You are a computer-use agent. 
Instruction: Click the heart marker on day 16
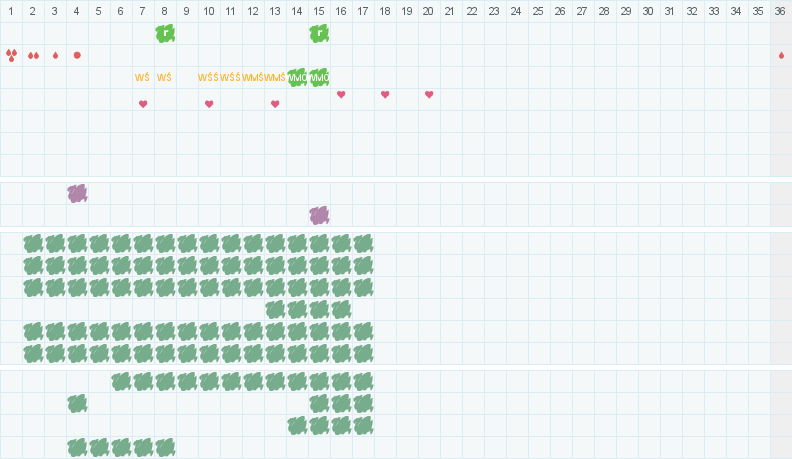(341, 94)
